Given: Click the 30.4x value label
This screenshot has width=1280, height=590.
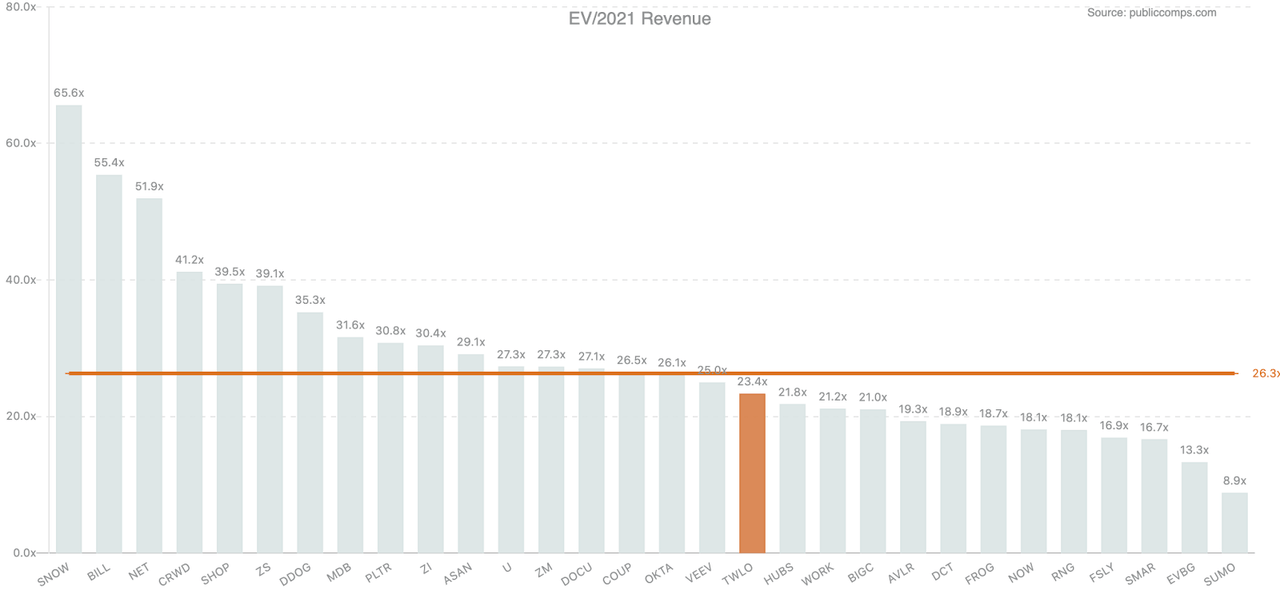Looking at the screenshot, I should pos(430,333).
